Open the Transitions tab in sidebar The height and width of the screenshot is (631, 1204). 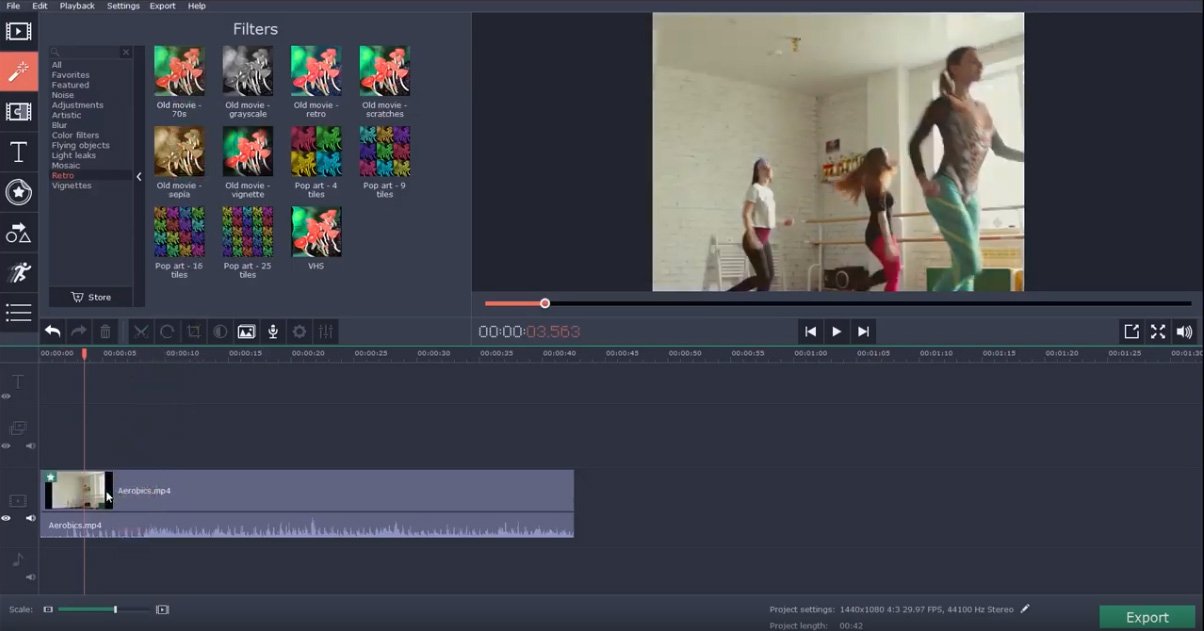point(18,112)
